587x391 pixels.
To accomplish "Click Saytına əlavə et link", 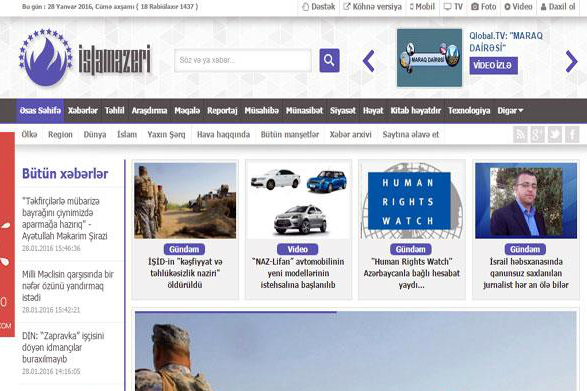I will coord(411,134).
